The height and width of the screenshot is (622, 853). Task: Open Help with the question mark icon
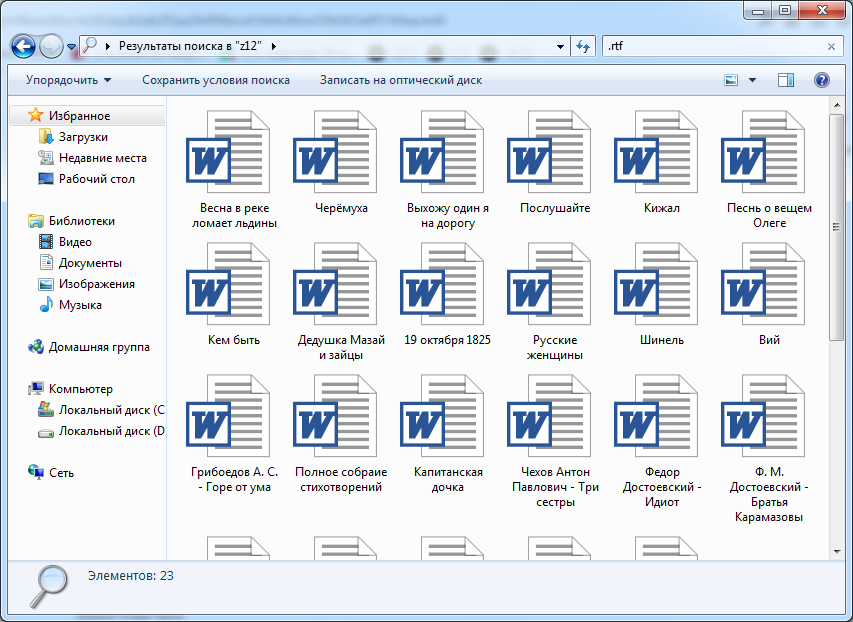(x=821, y=80)
